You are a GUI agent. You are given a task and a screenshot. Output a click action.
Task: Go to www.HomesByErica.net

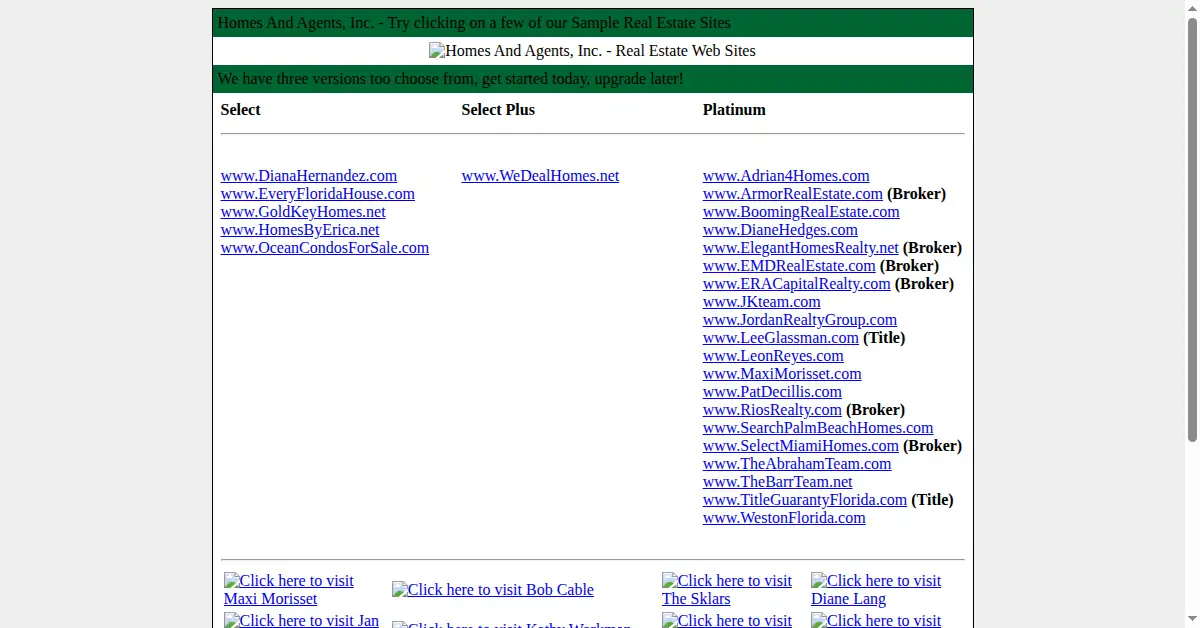[300, 230]
